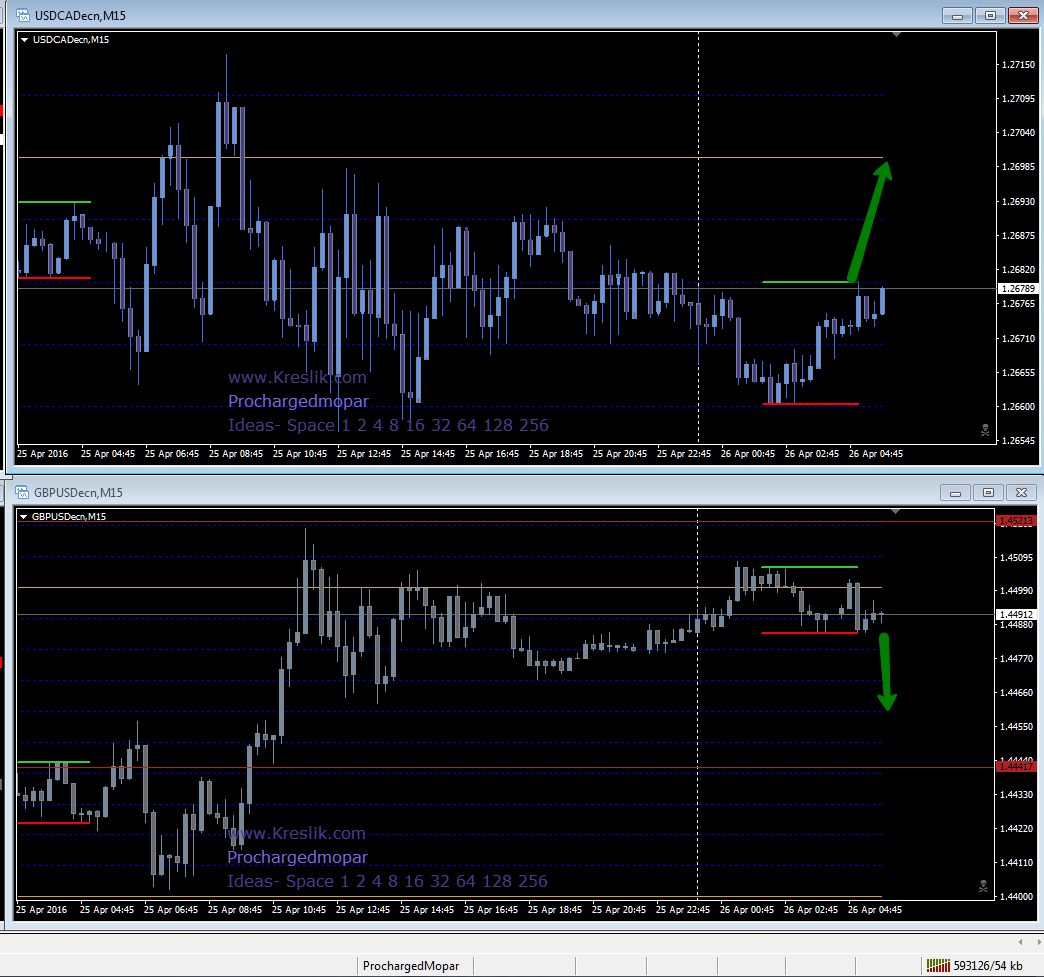Viewport: 1044px width, 977px height.
Task: Click the red price label 1.45213
Action: click(x=1016, y=521)
